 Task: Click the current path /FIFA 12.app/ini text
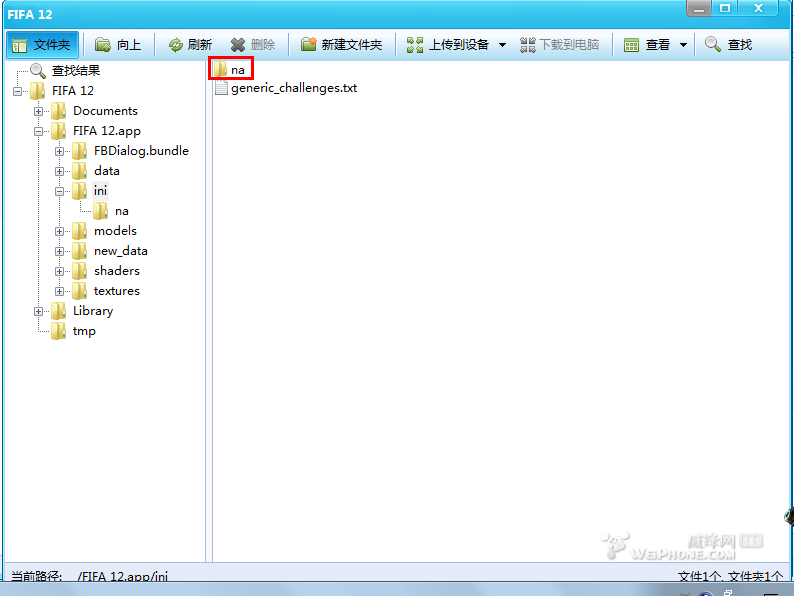click(x=123, y=576)
